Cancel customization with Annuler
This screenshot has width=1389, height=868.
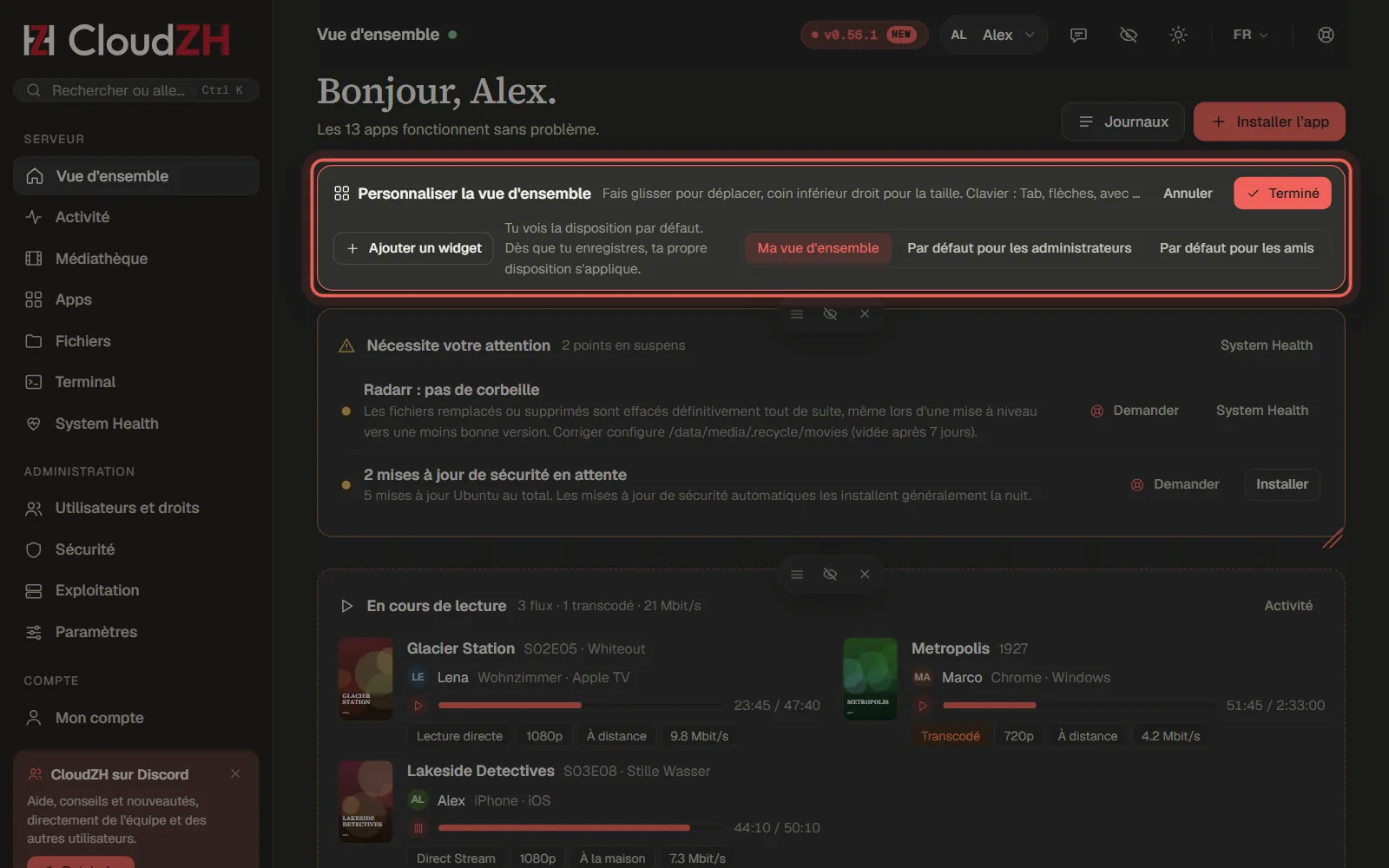pyautogui.click(x=1188, y=194)
